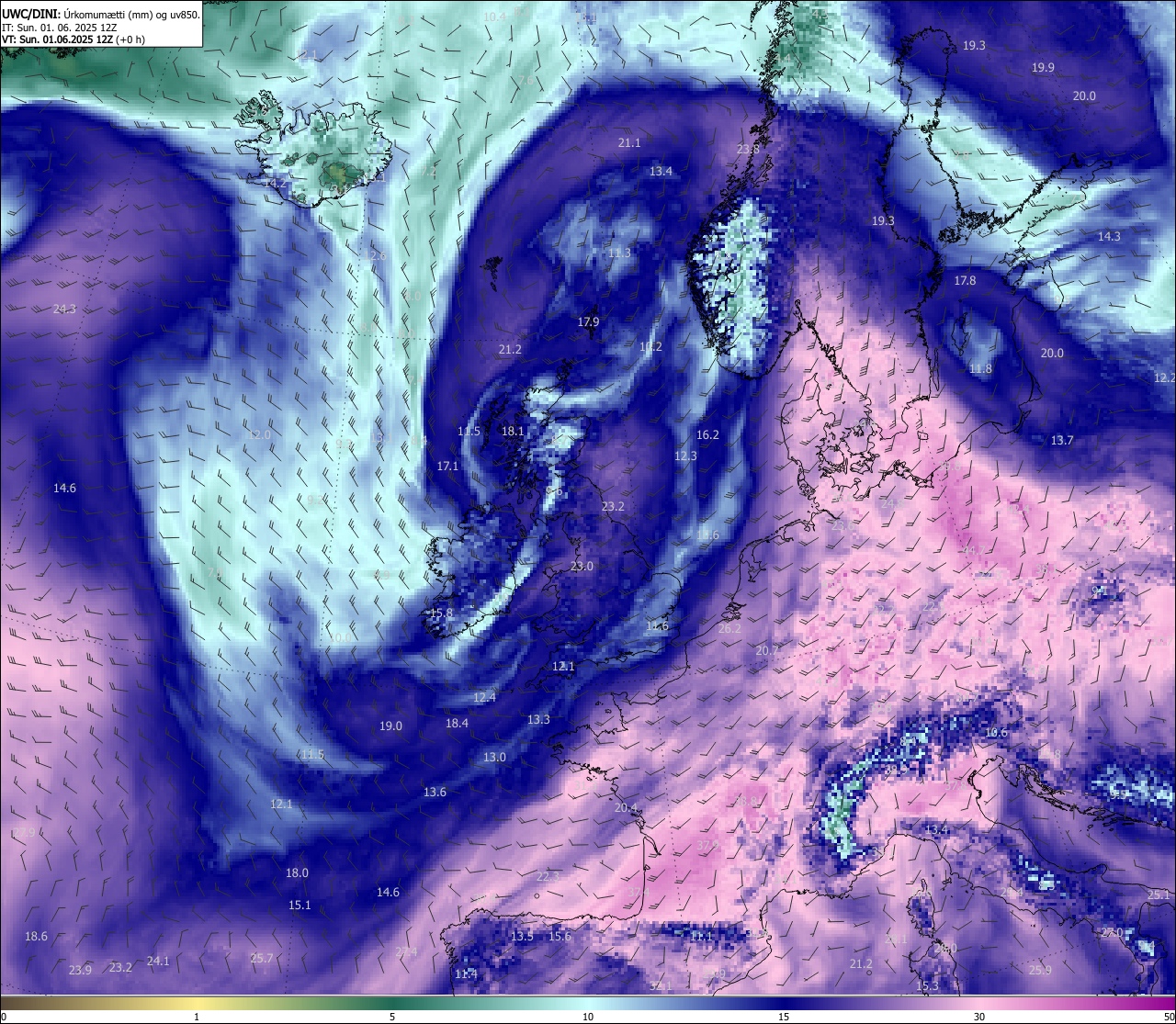Click the 13.7 value label
1176x1024 pixels.
pos(1062,441)
